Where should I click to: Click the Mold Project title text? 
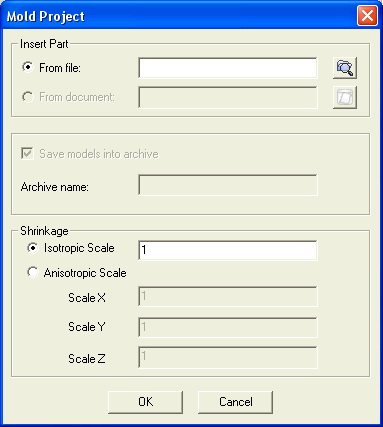46,16
